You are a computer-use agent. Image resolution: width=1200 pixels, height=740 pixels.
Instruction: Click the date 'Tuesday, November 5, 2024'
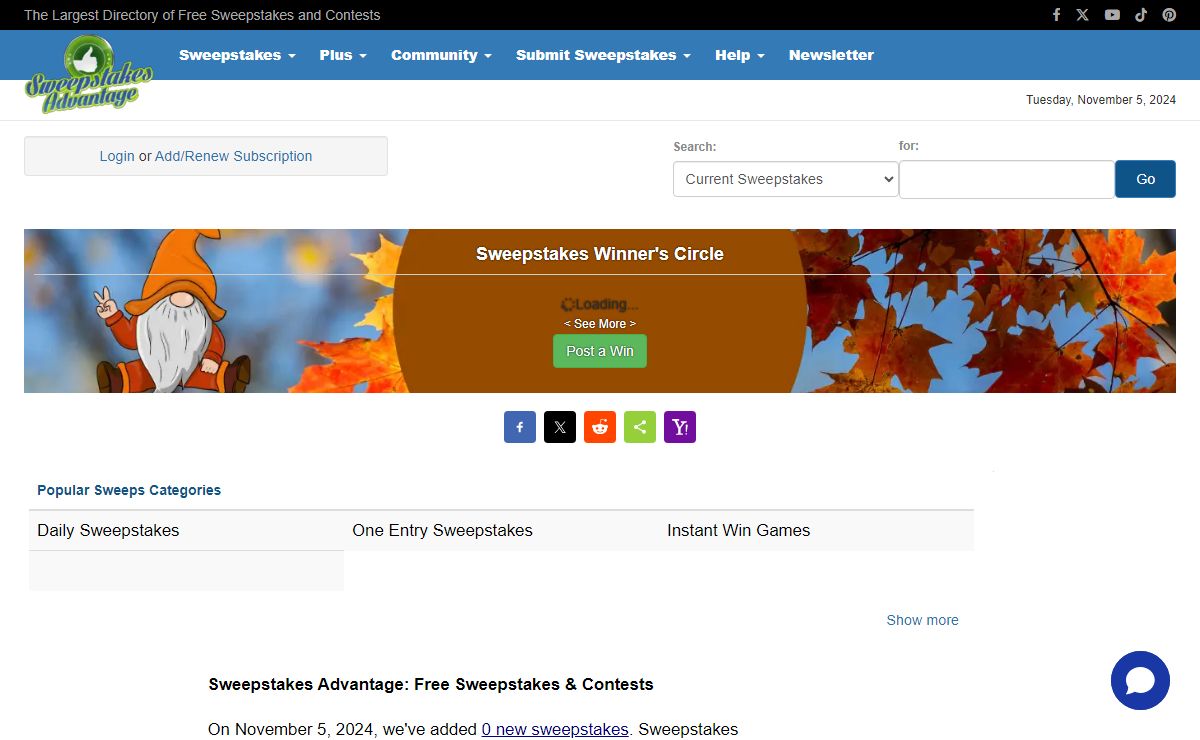tap(1101, 100)
